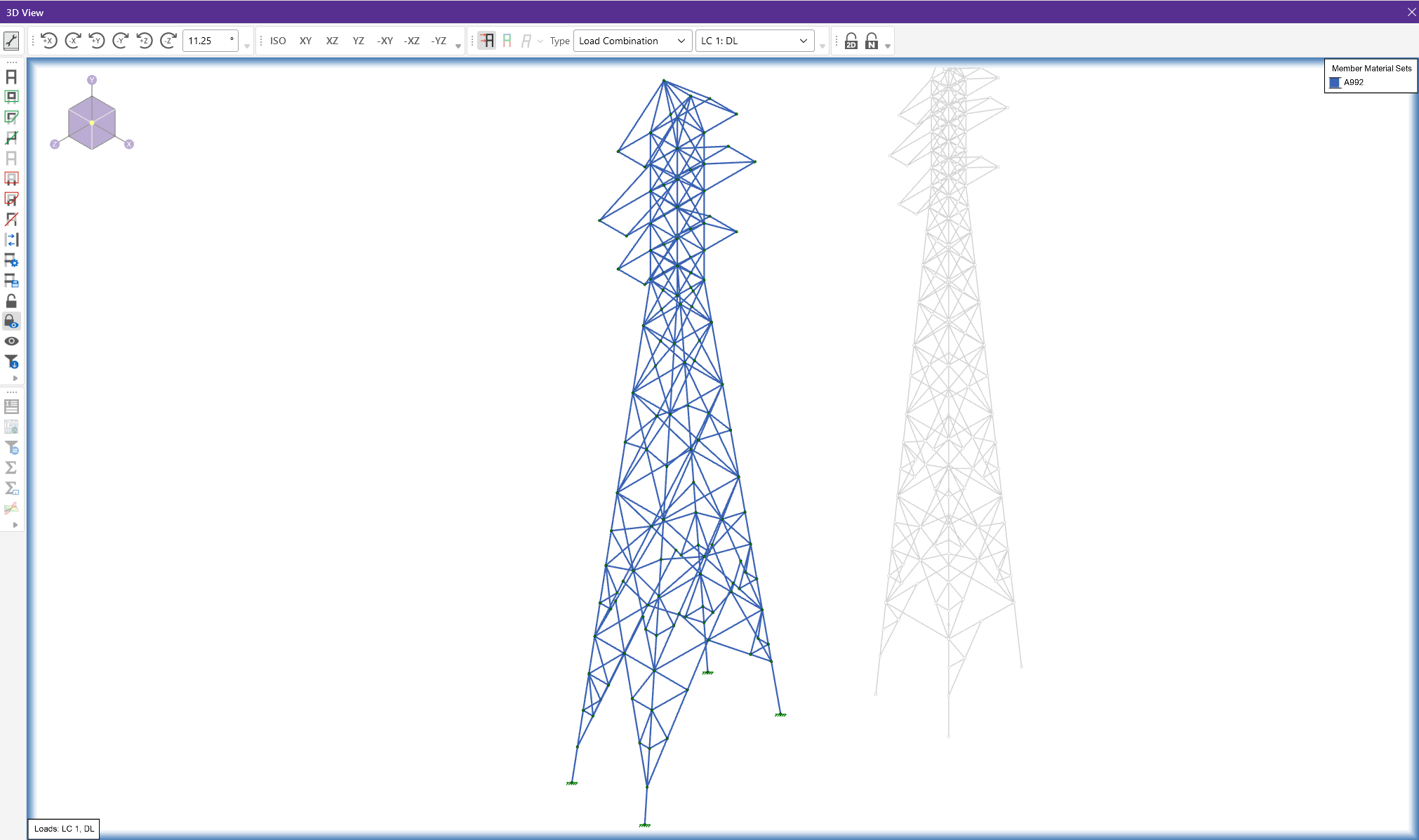Viewport: 1419px width, 840px height.
Task: Open the graphic editing pointer tool
Action: coord(11,40)
